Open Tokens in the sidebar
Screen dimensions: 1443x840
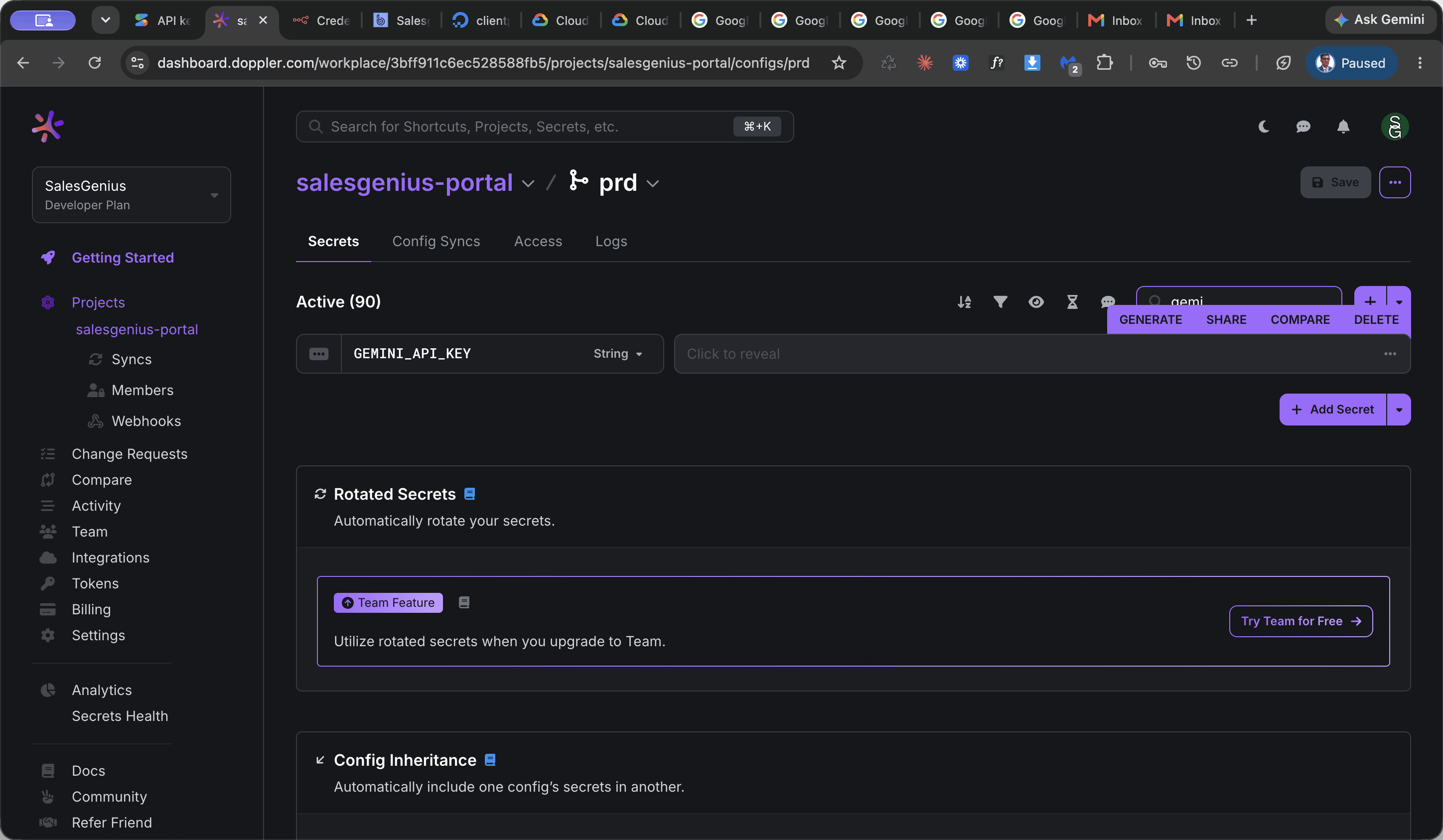click(x=95, y=583)
